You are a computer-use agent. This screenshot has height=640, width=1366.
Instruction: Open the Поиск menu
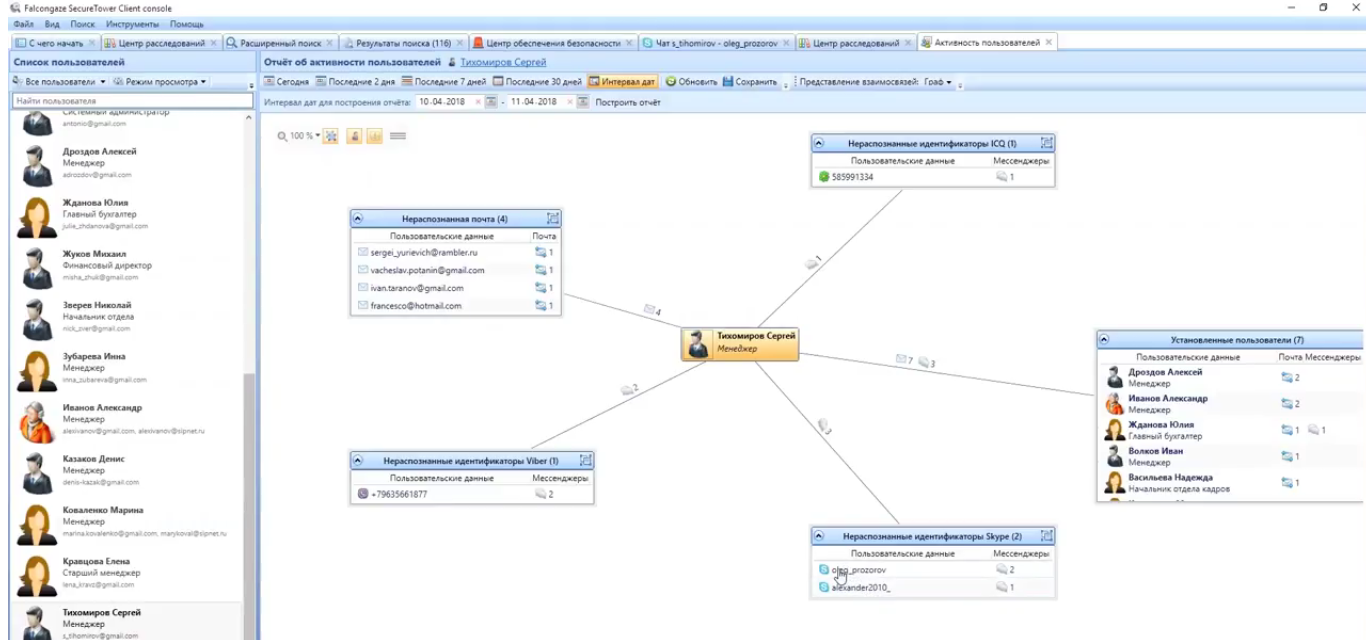[83, 24]
